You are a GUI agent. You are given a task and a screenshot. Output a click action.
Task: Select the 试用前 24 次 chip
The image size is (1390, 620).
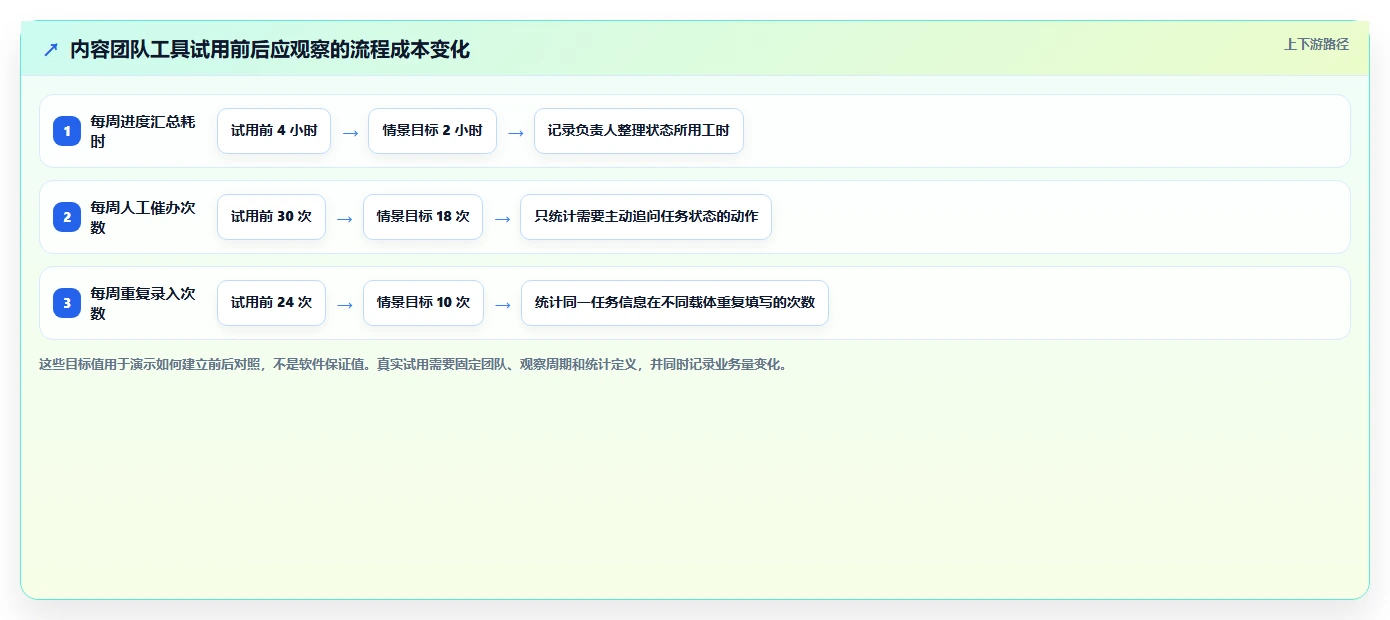tap(271, 303)
